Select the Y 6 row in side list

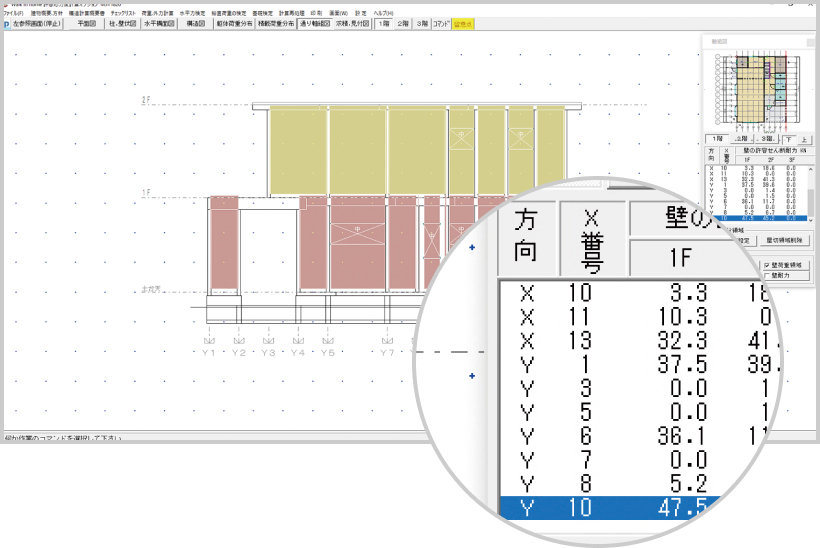click(x=756, y=201)
